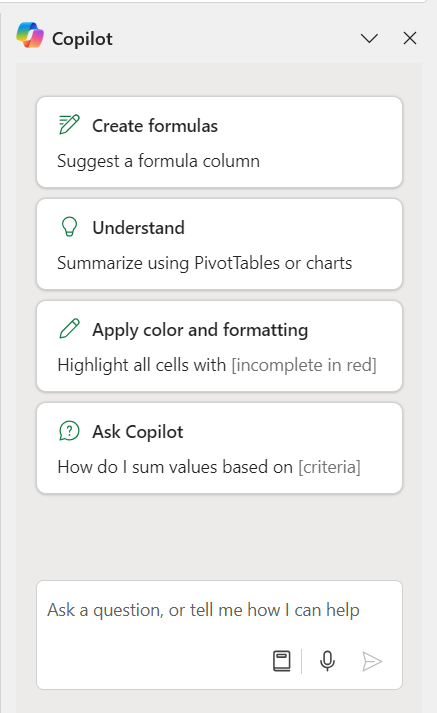This screenshot has width=437, height=713.
Task: Activate the microphone dictation icon
Action: [327, 661]
